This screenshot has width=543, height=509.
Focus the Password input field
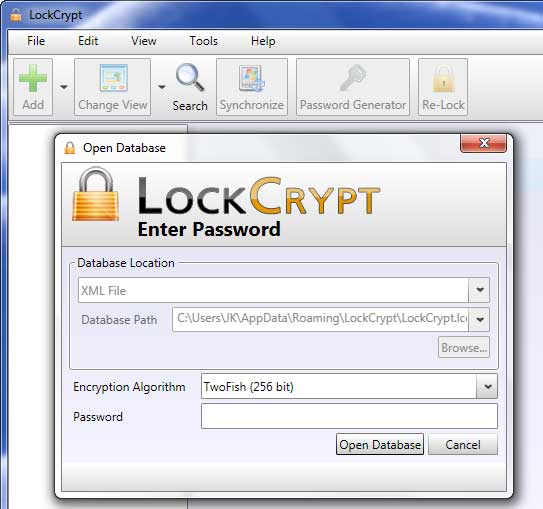pos(349,416)
